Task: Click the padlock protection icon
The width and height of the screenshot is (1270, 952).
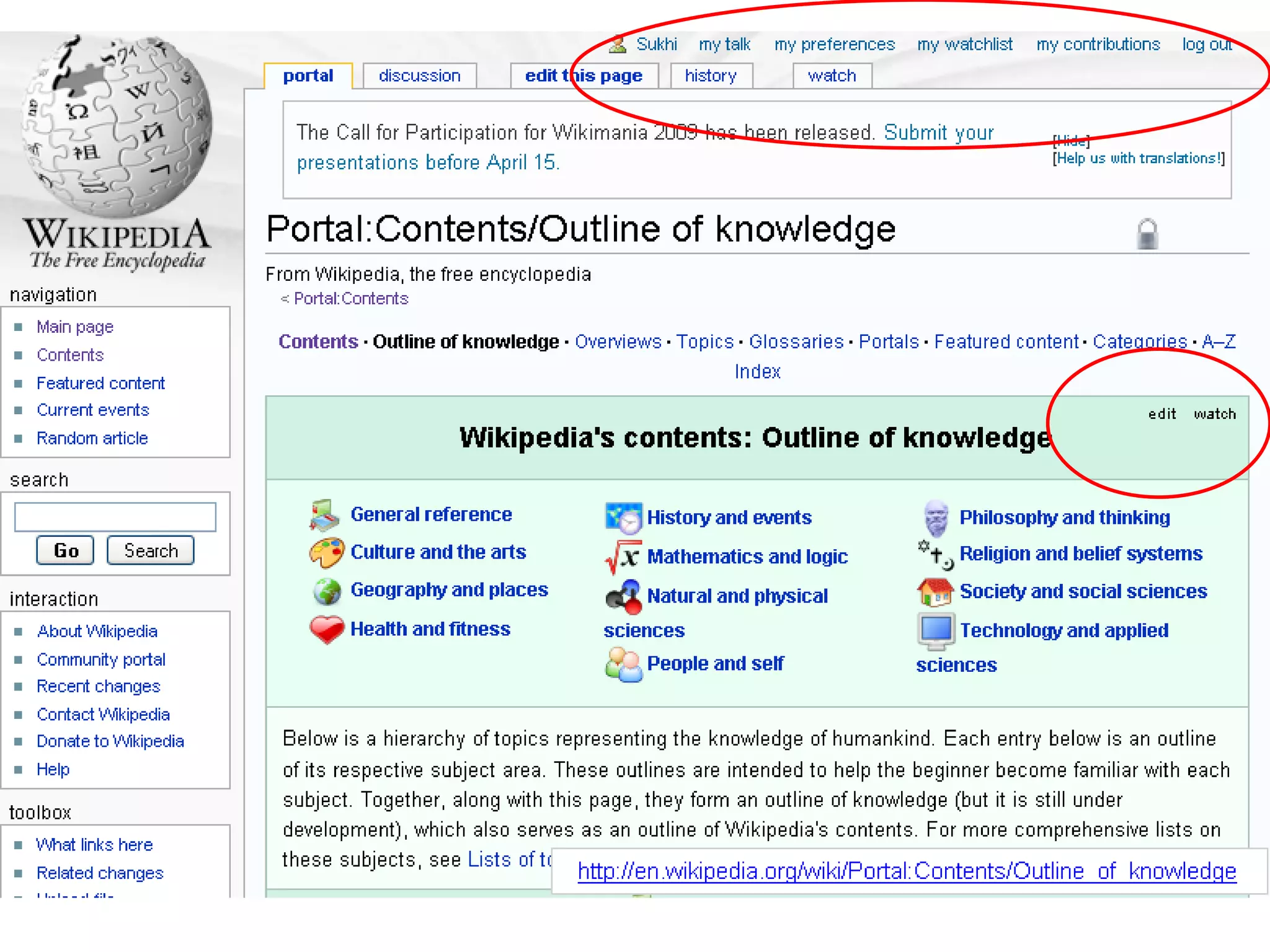Action: 1147,234
